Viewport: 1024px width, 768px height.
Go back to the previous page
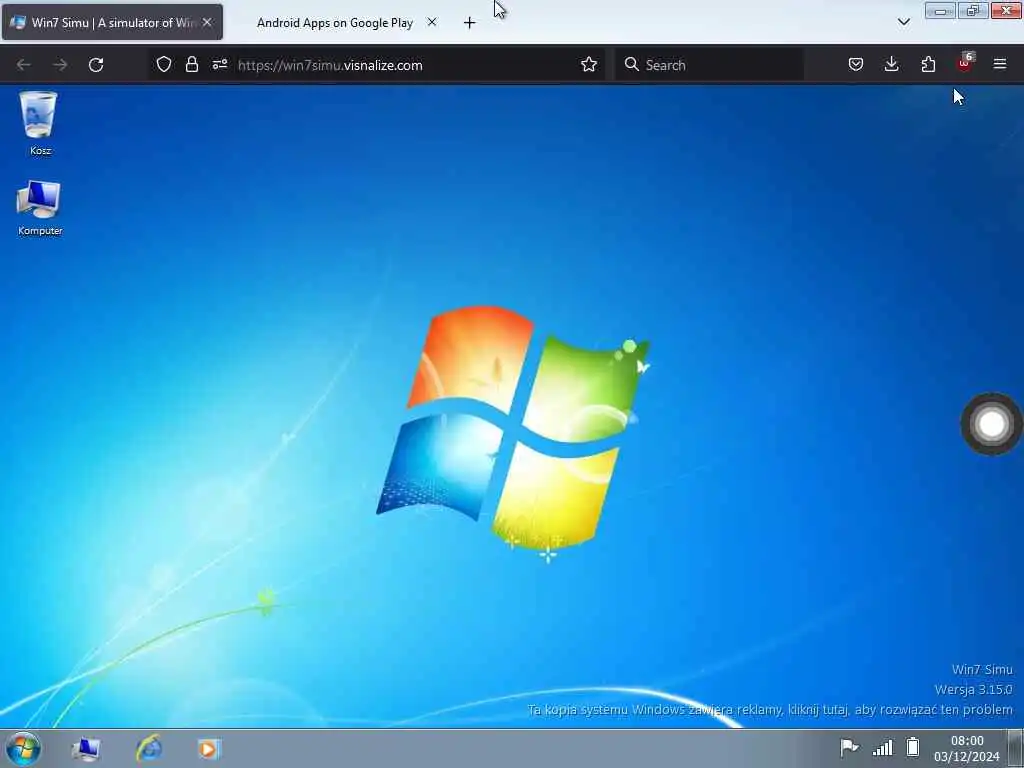tap(24, 65)
